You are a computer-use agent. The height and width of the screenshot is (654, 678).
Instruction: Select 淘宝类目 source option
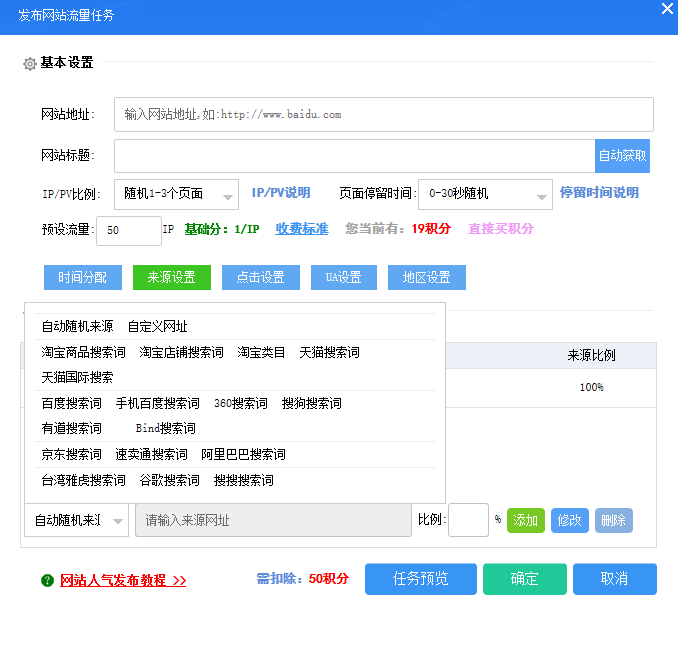click(261, 352)
